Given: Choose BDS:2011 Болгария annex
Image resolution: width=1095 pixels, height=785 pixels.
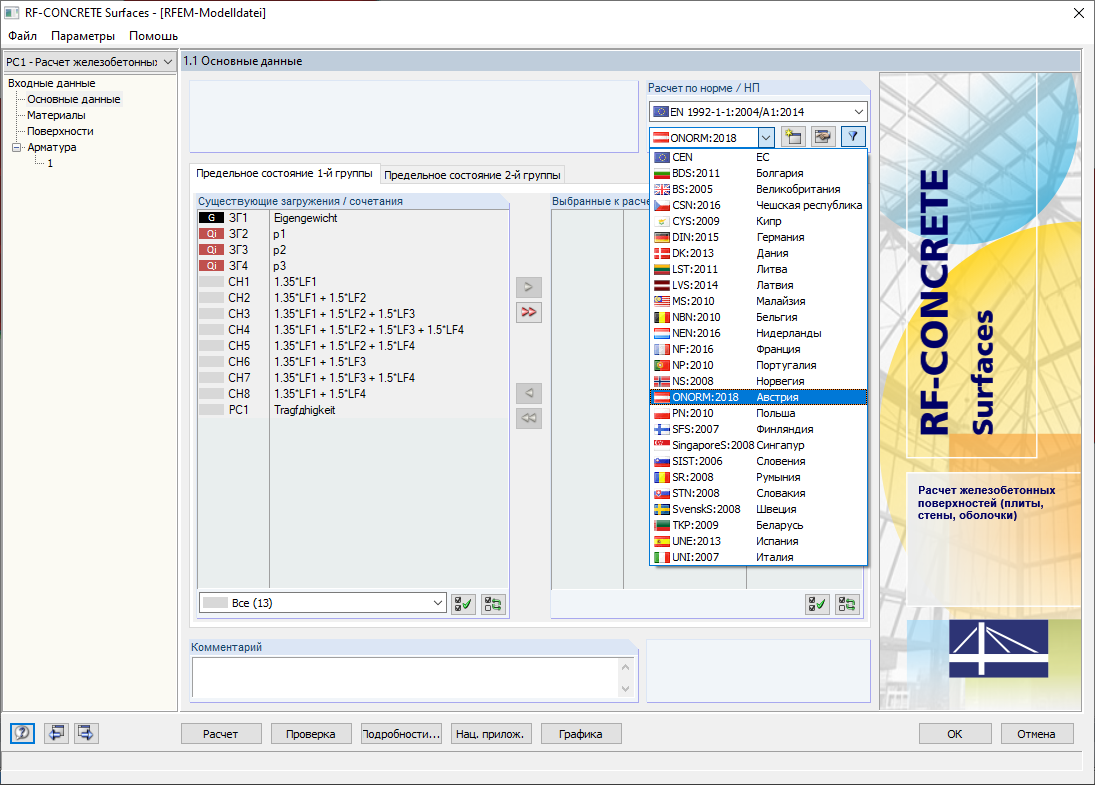Looking at the screenshot, I should click(758, 173).
